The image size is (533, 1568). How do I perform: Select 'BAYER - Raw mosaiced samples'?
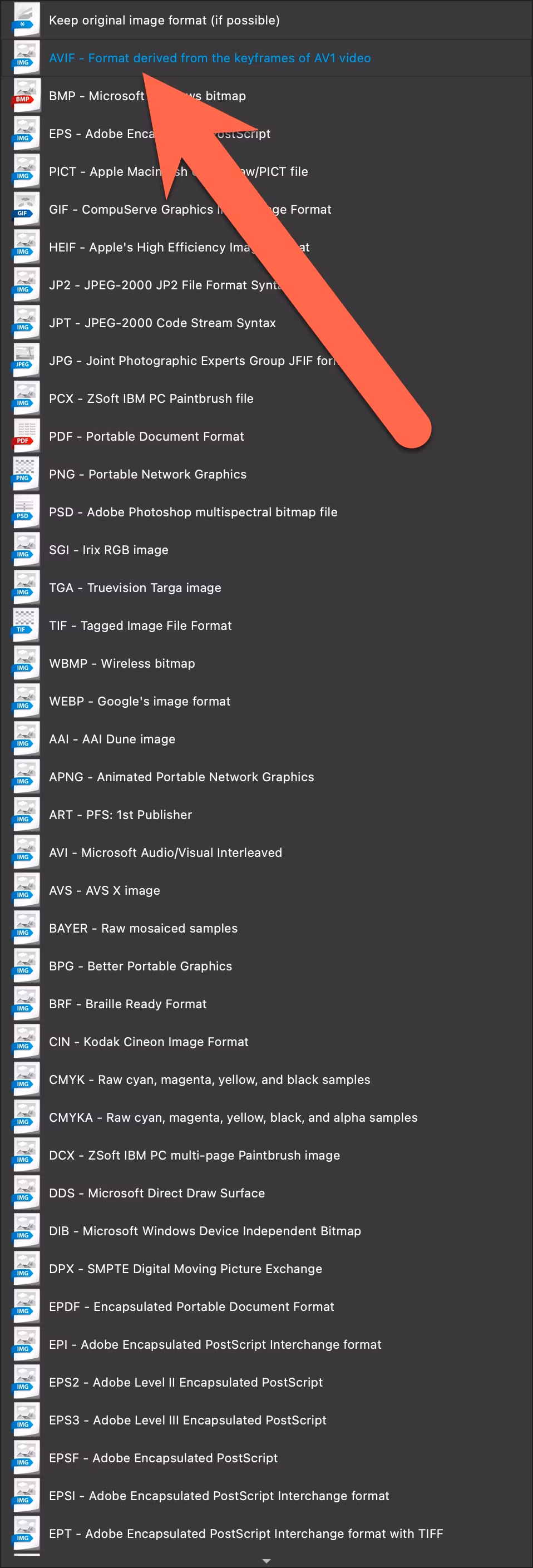click(x=266, y=928)
